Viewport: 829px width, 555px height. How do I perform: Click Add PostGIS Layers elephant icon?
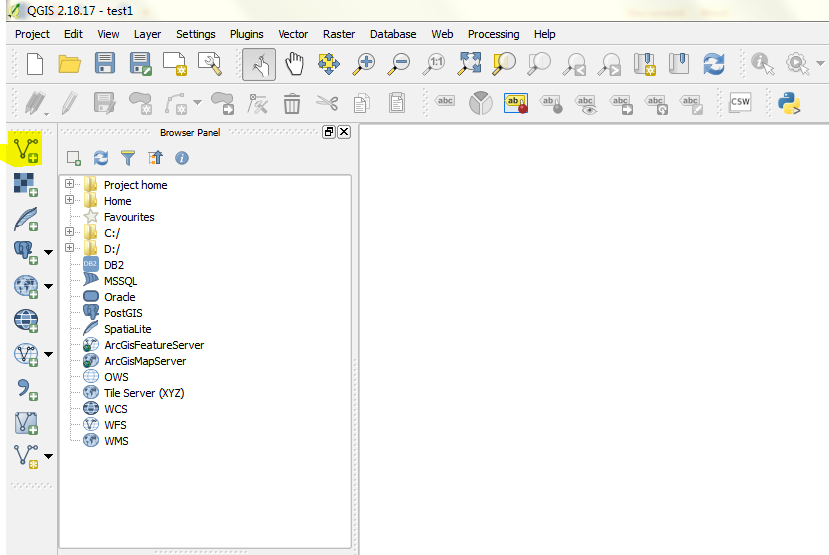click(x=26, y=252)
